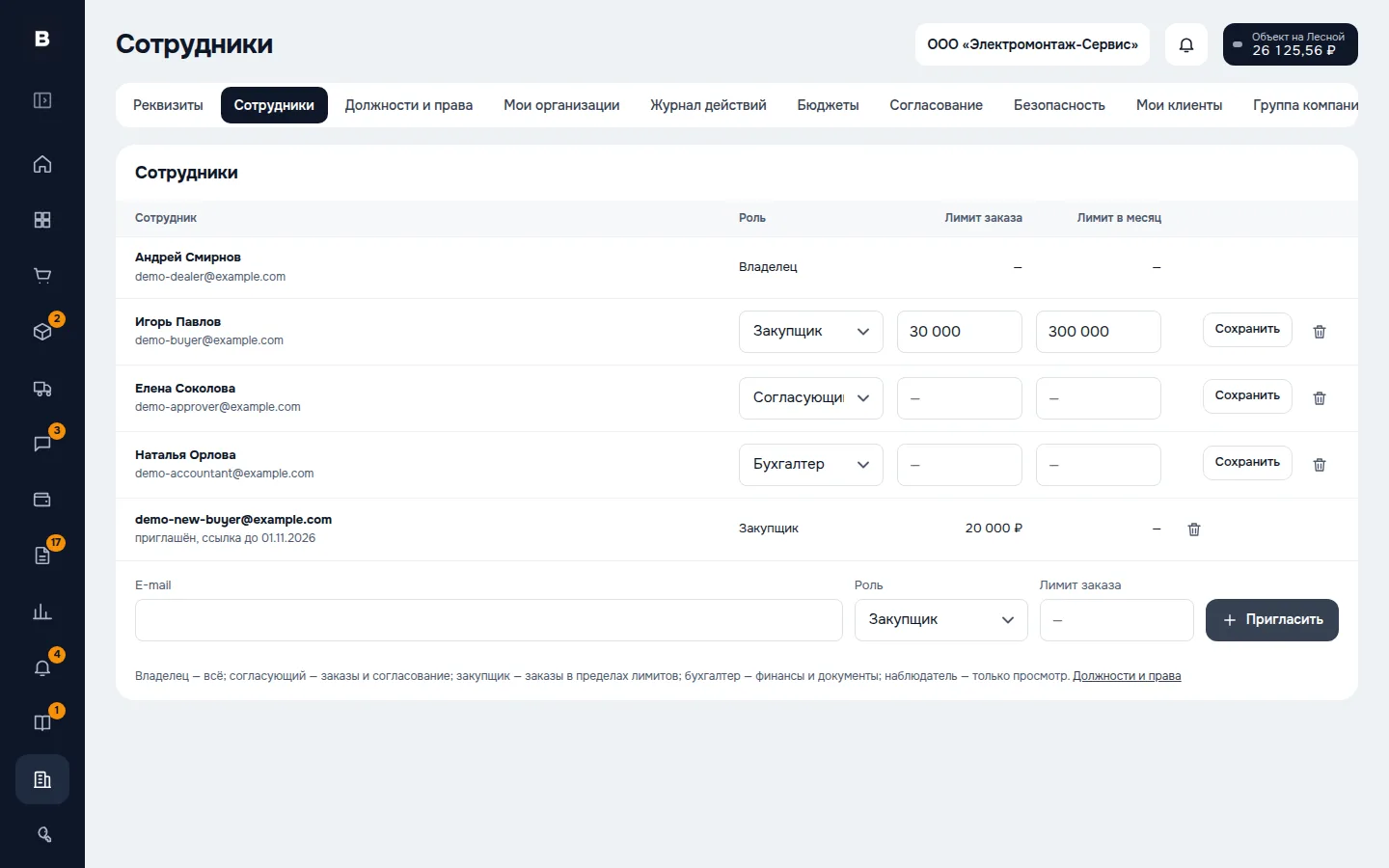Switch to the Реквизиты tab
The image size is (1389, 868).
tap(168, 105)
